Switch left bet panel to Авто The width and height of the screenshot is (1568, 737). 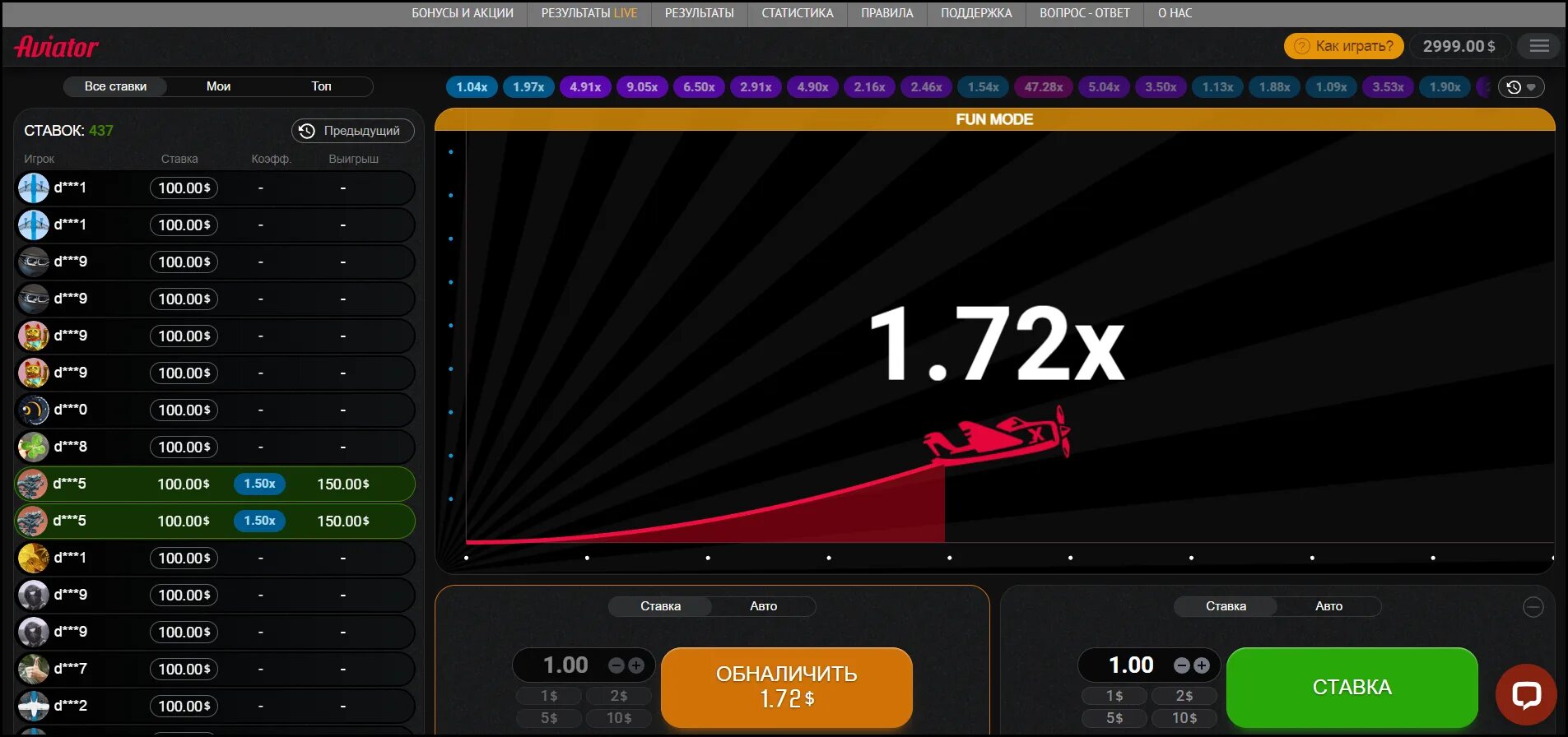coord(763,606)
